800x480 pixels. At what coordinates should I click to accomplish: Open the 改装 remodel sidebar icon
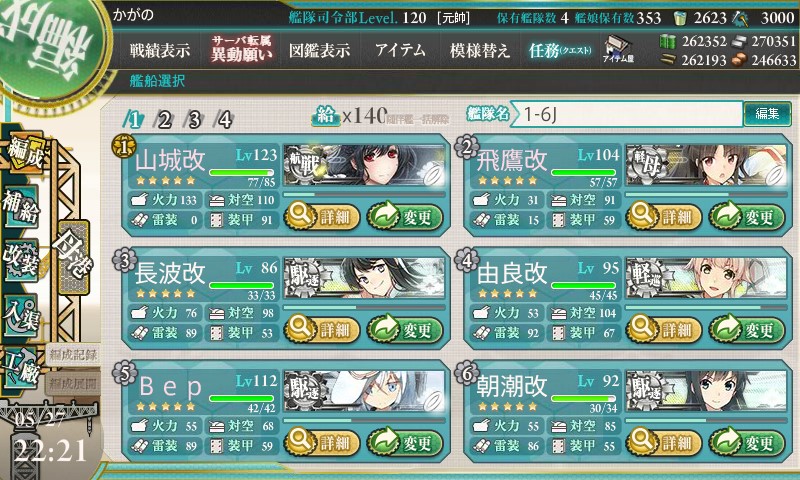[x=21, y=260]
